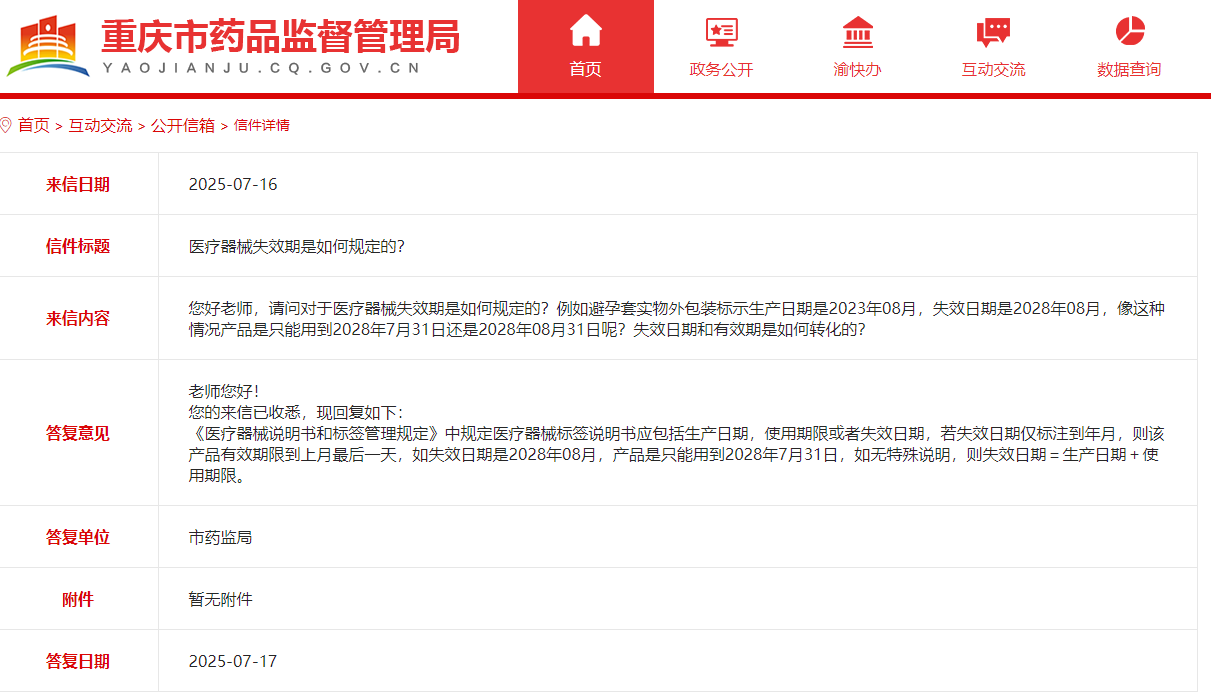Click the breadcrumb location pin icon
Image resolution: width=1211 pixels, height=695 pixels.
tap(6, 125)
